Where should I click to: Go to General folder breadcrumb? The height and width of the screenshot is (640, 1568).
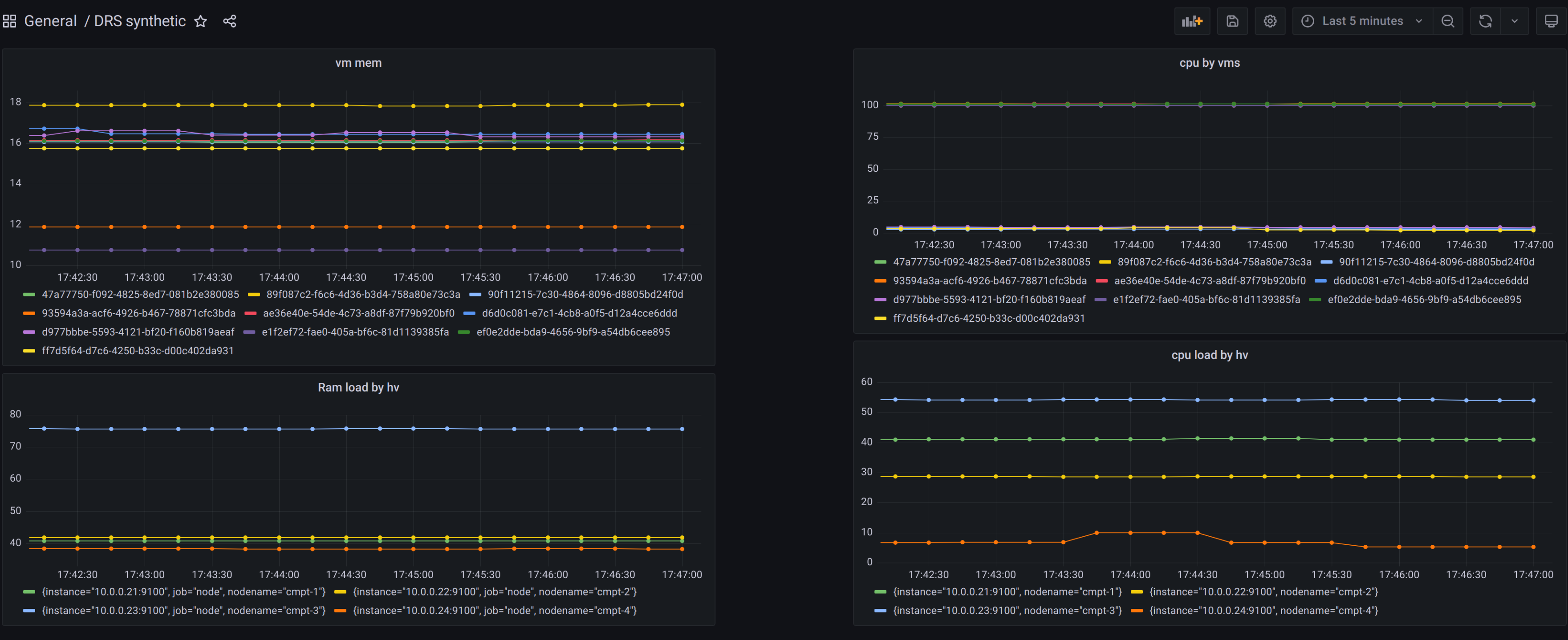pyautogui.click(x=50, y=21)
